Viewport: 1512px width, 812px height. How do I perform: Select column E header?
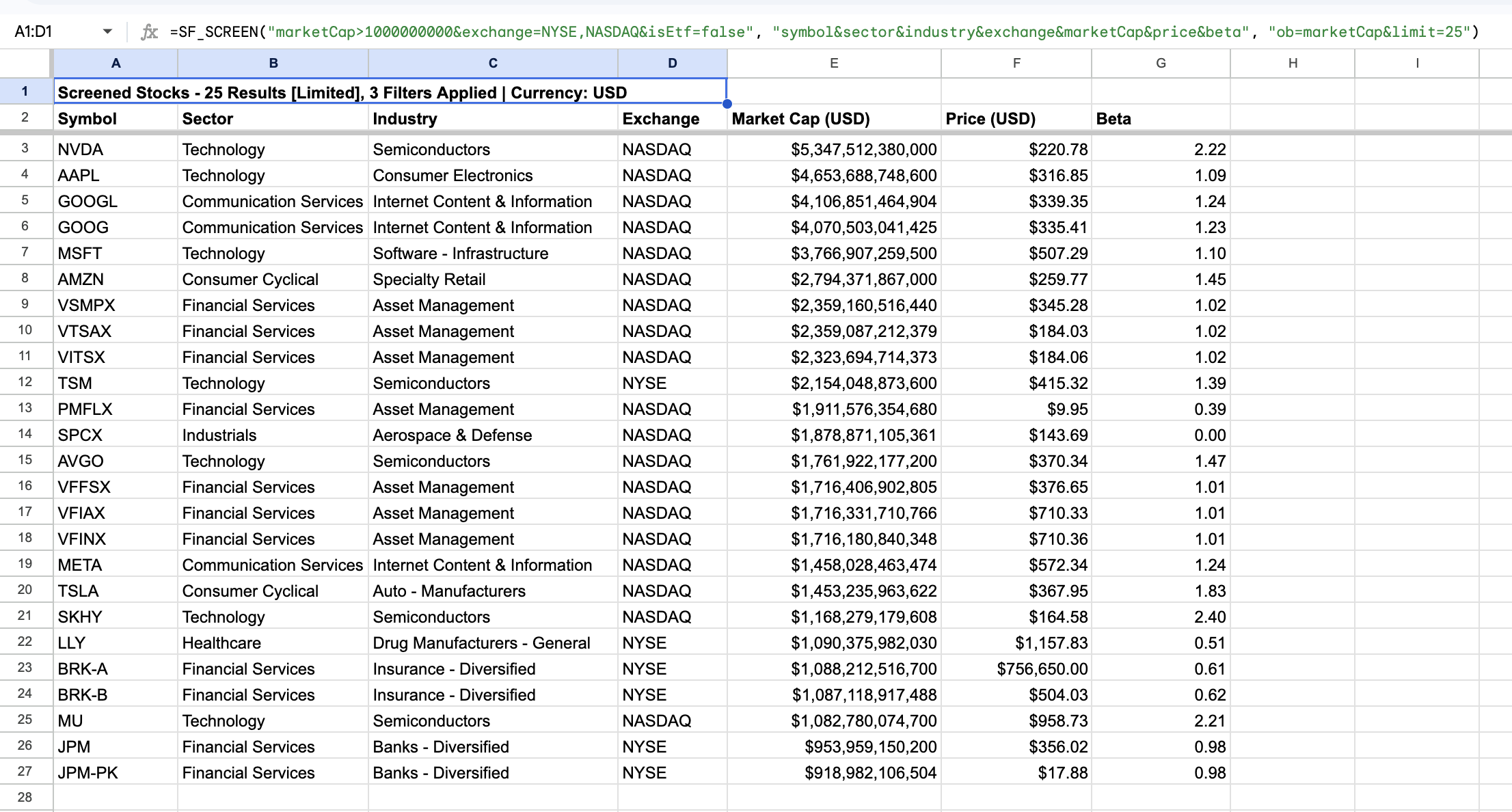coord(834,63)
